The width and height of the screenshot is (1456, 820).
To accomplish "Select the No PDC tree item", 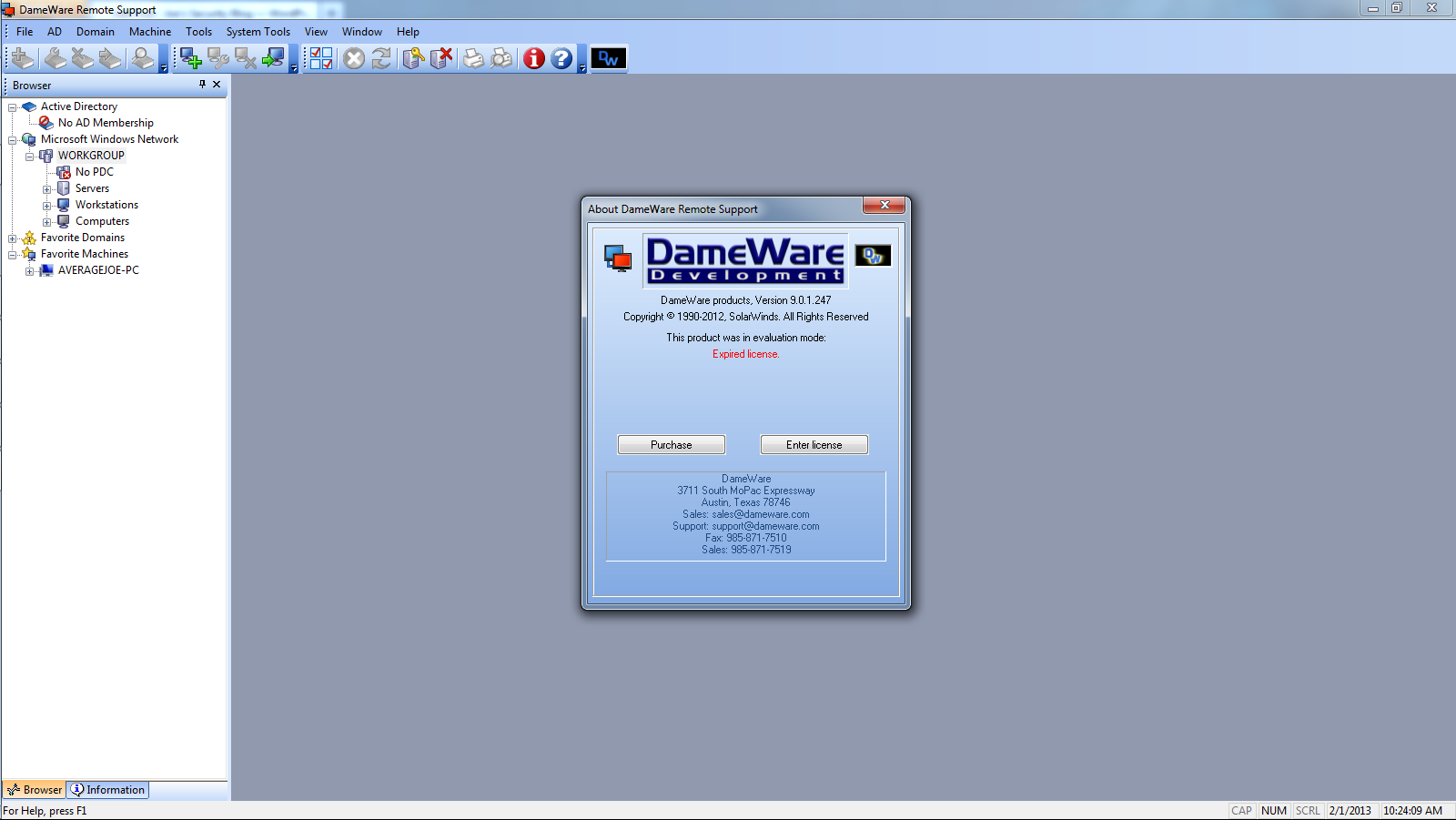I will pyautogui.click(x=95, y=172).
